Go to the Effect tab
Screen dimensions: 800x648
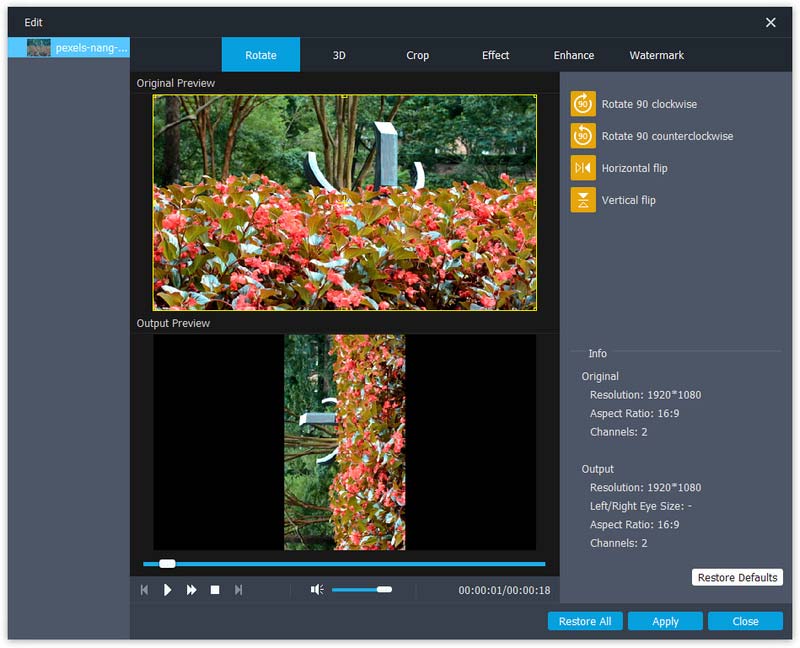(496, 56)
